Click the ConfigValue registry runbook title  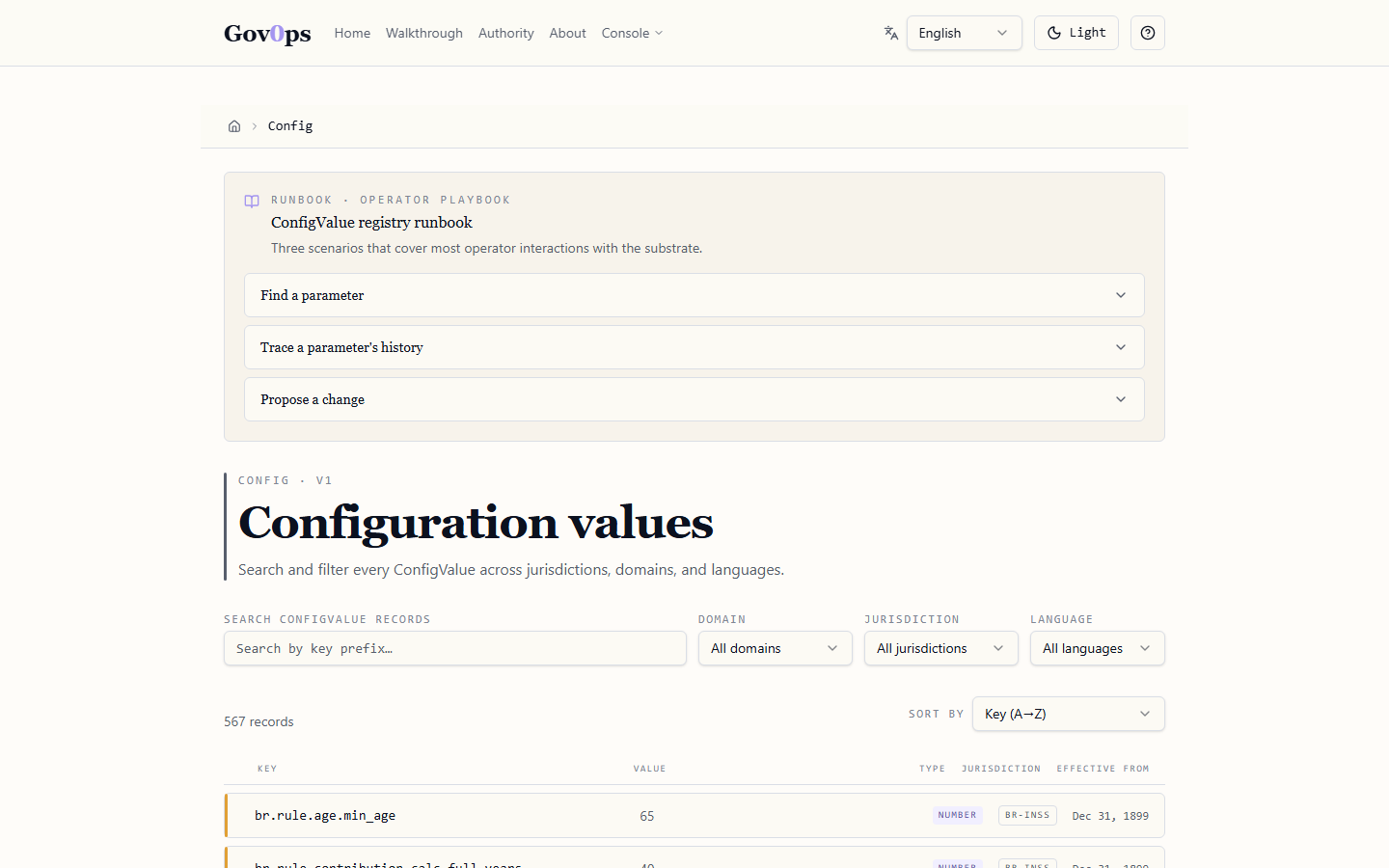coord(371,223)
